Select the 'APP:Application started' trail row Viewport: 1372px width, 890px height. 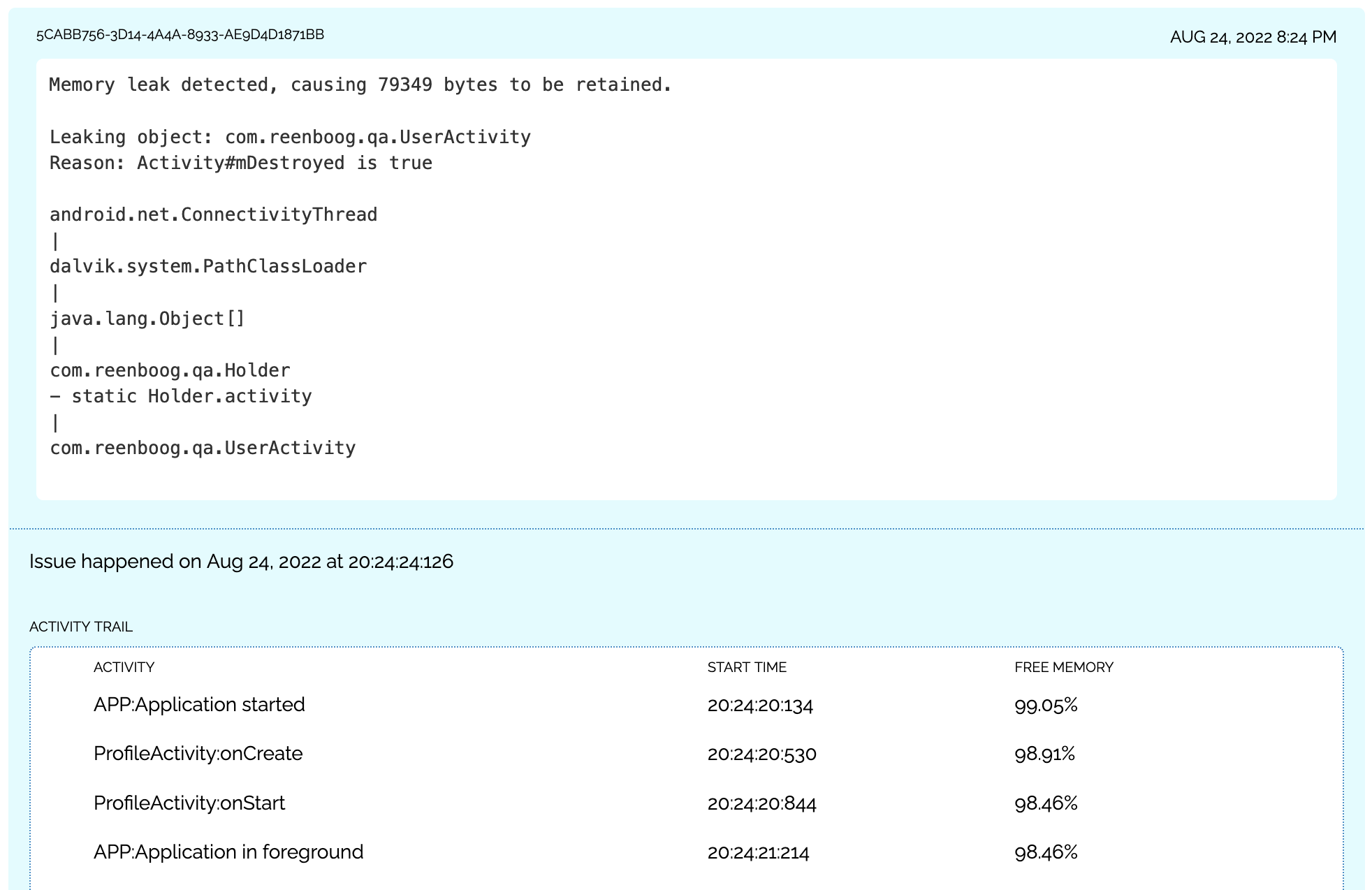199,704
